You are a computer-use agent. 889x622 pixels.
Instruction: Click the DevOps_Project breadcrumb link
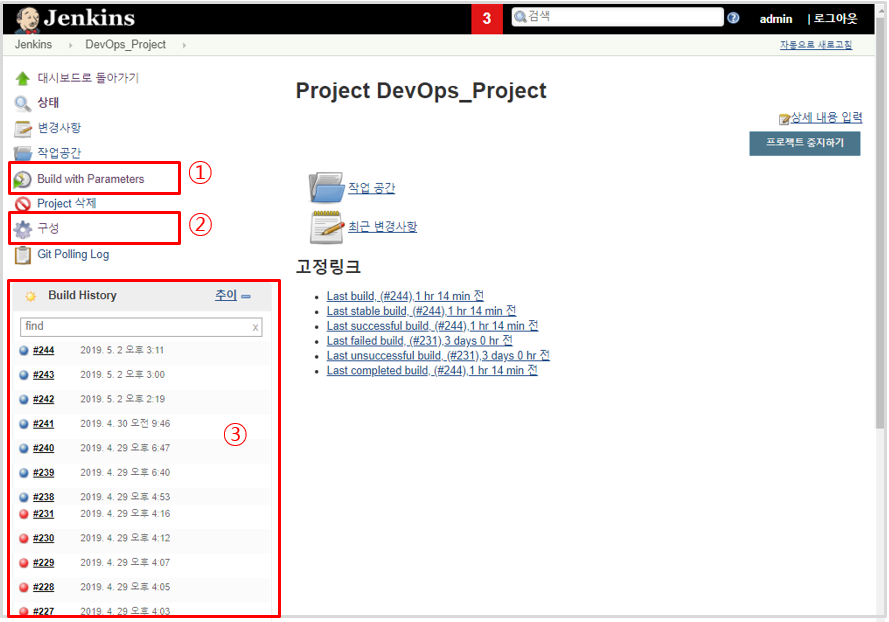(125, 45)
